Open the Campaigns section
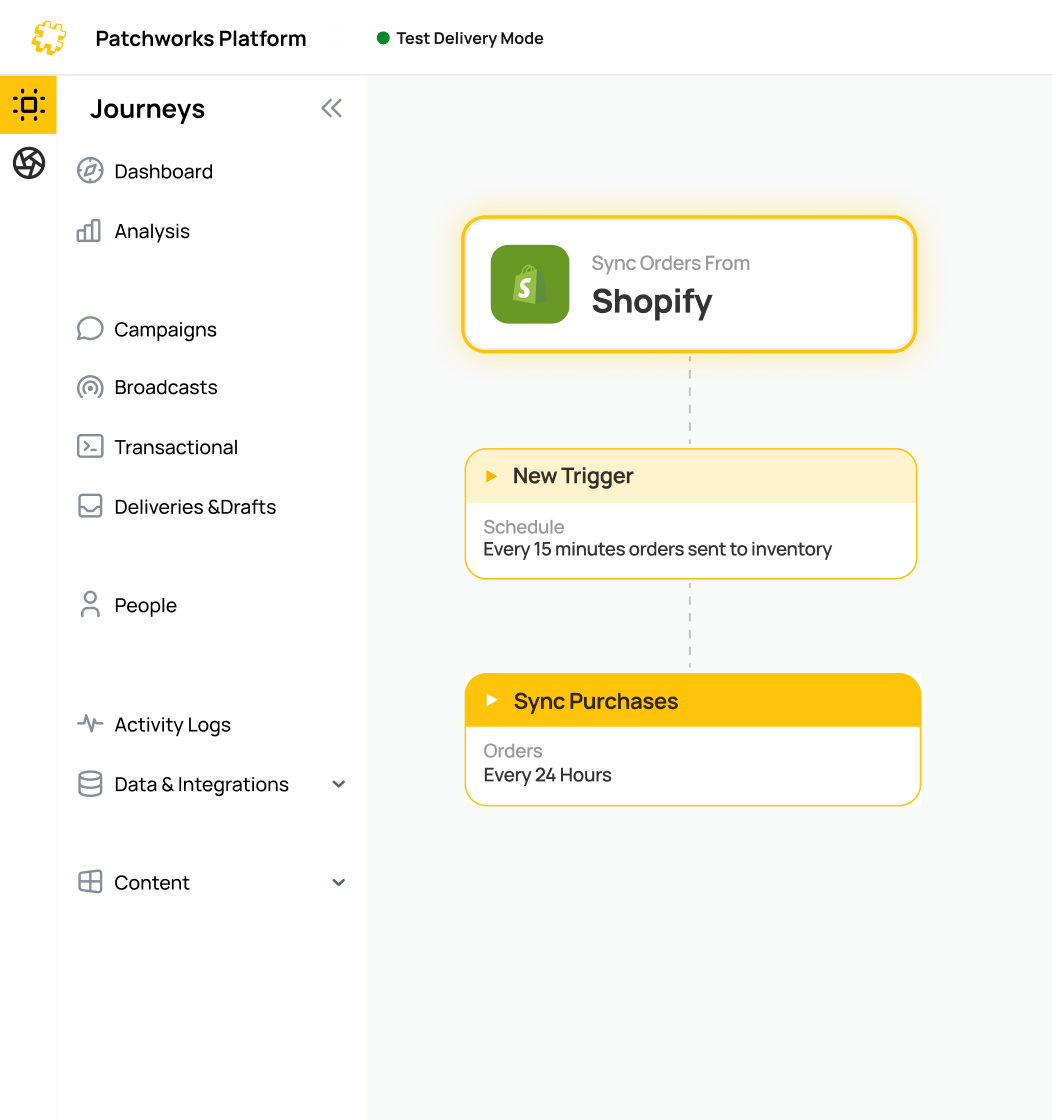 [x=165, y=330]
